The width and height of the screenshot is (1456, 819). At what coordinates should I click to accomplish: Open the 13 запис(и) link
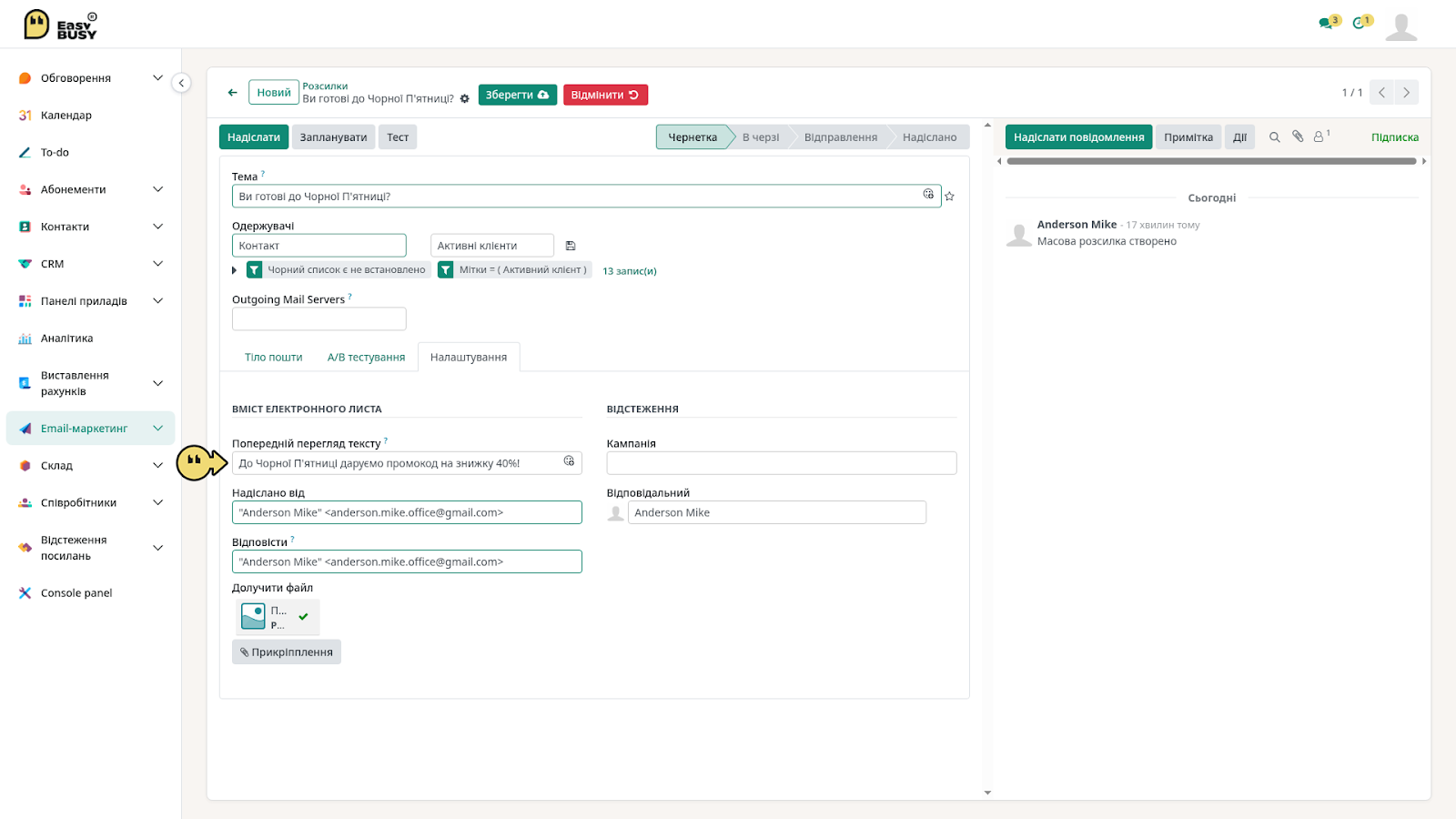(x=630, y=271)
